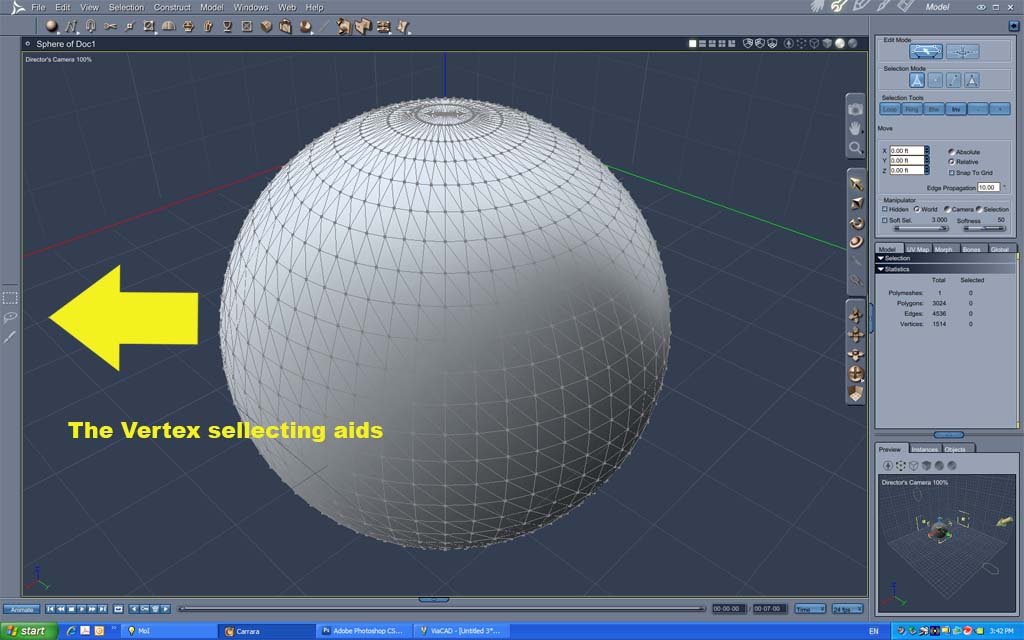Screen dimensions: 1024x640
Task: Open the Construct menu
Action: point(172,7)
